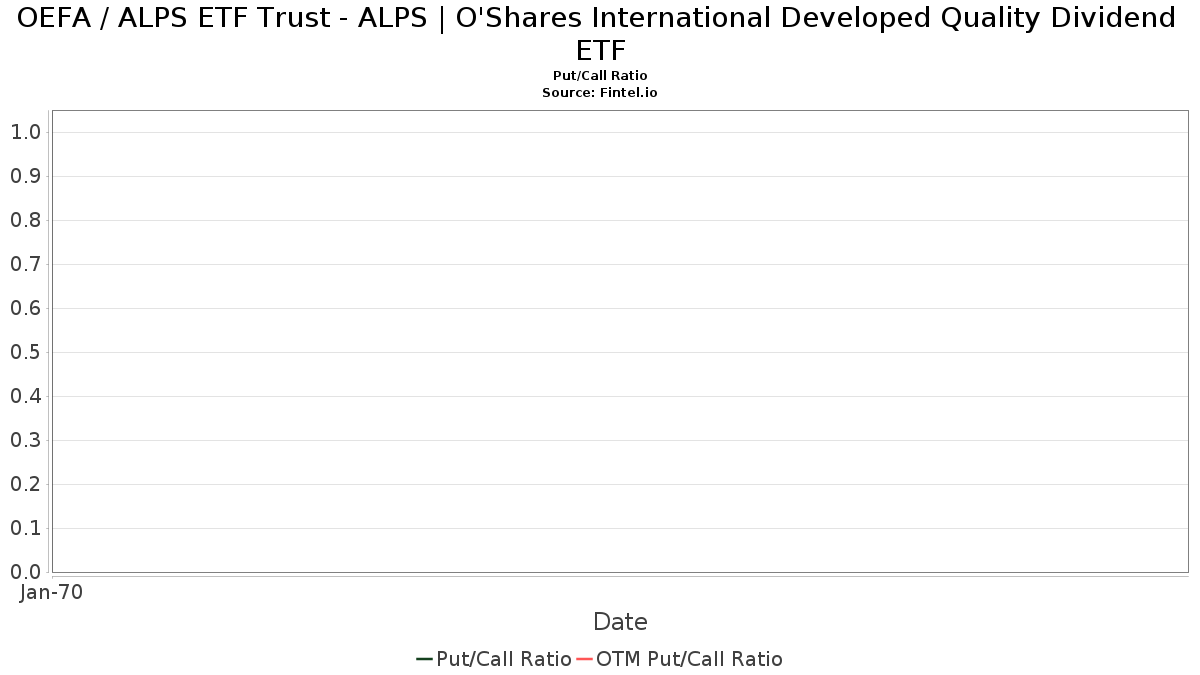The image size is (1200, 675).
Task: Click the 0.9 y-axis tick label
Action: point(25,176)
